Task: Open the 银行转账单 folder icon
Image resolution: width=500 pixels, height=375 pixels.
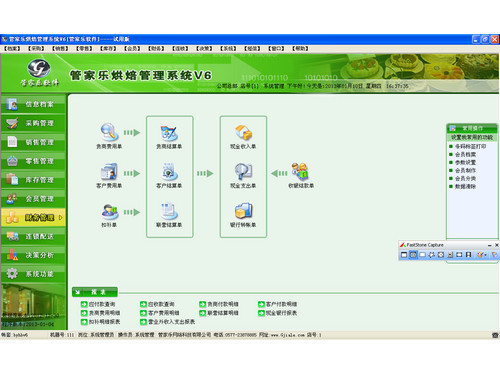Action: 243,211
